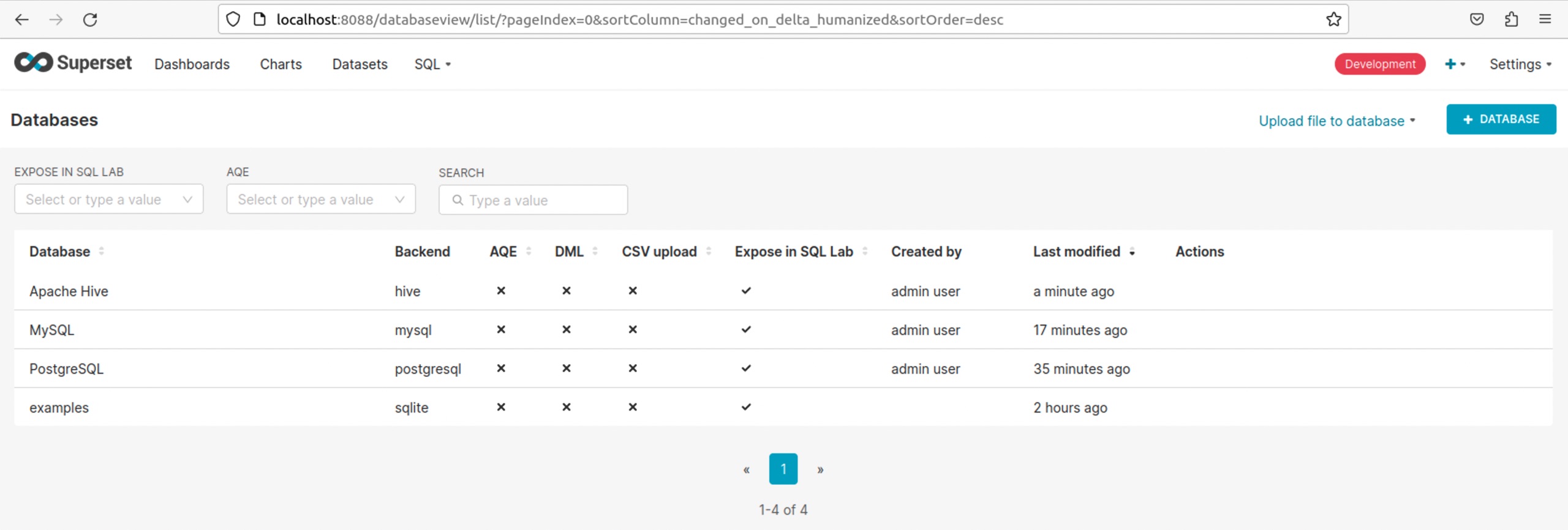Click MySQL DML cross icon
Screen dimensions: 1568x530
pyautogui.click(x=567, y=329)
